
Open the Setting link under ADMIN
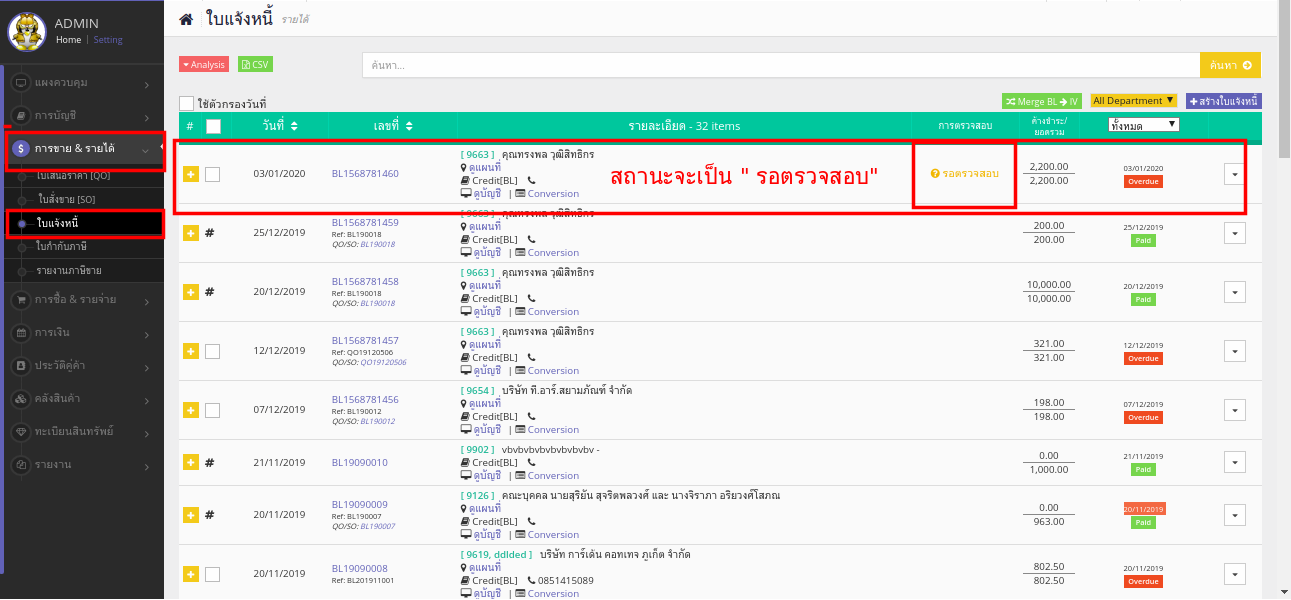(x=108, y=40)
